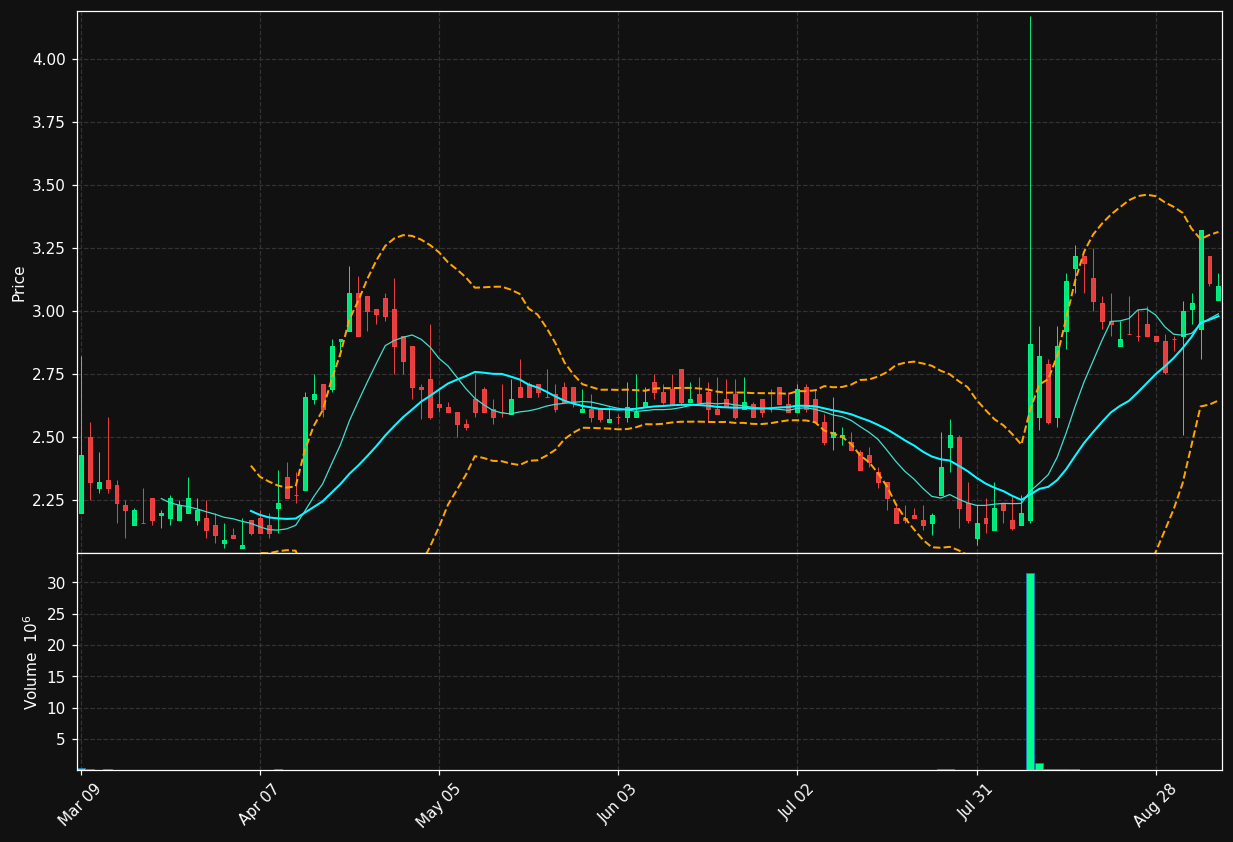Click the 2.75 price axis value
The image size is (1233, 842).
[49, 375]
